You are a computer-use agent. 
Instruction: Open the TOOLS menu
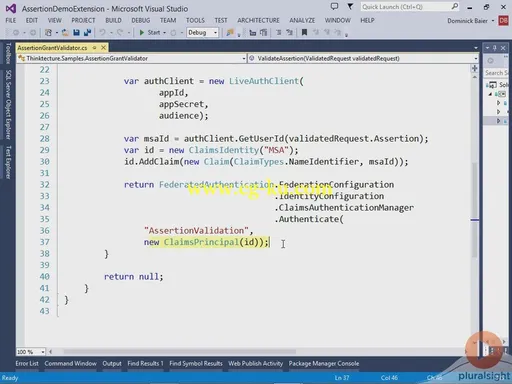[x=195, y=21]
